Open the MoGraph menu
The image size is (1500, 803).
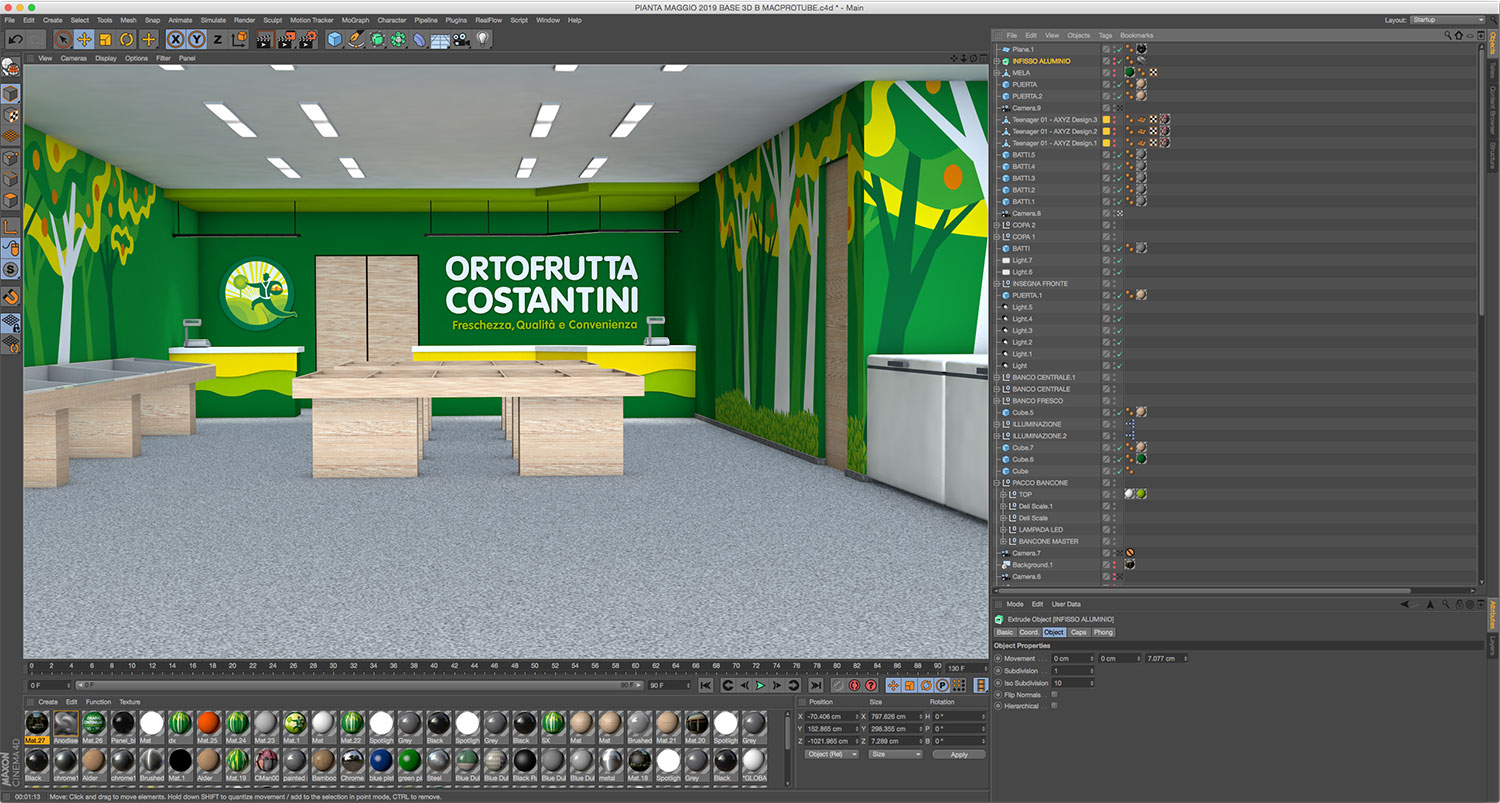(355, 20)
